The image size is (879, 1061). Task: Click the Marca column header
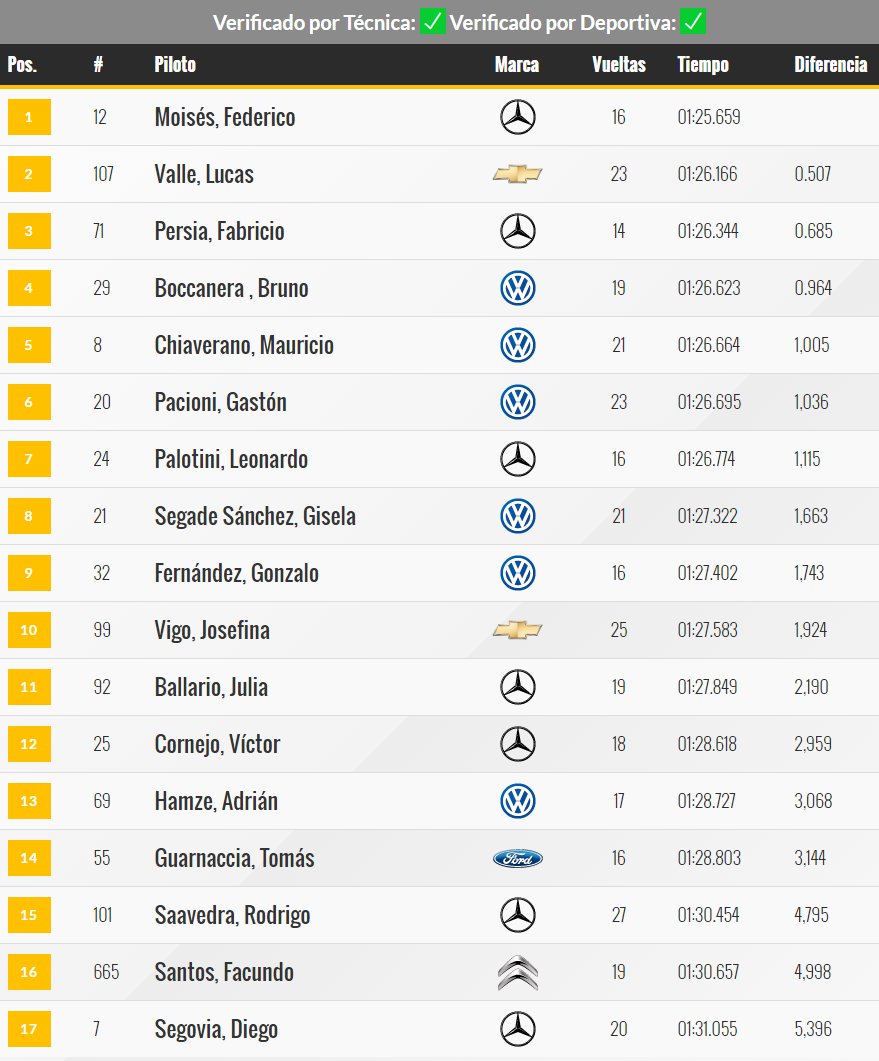pyautogui.click(x=517, y=64)
